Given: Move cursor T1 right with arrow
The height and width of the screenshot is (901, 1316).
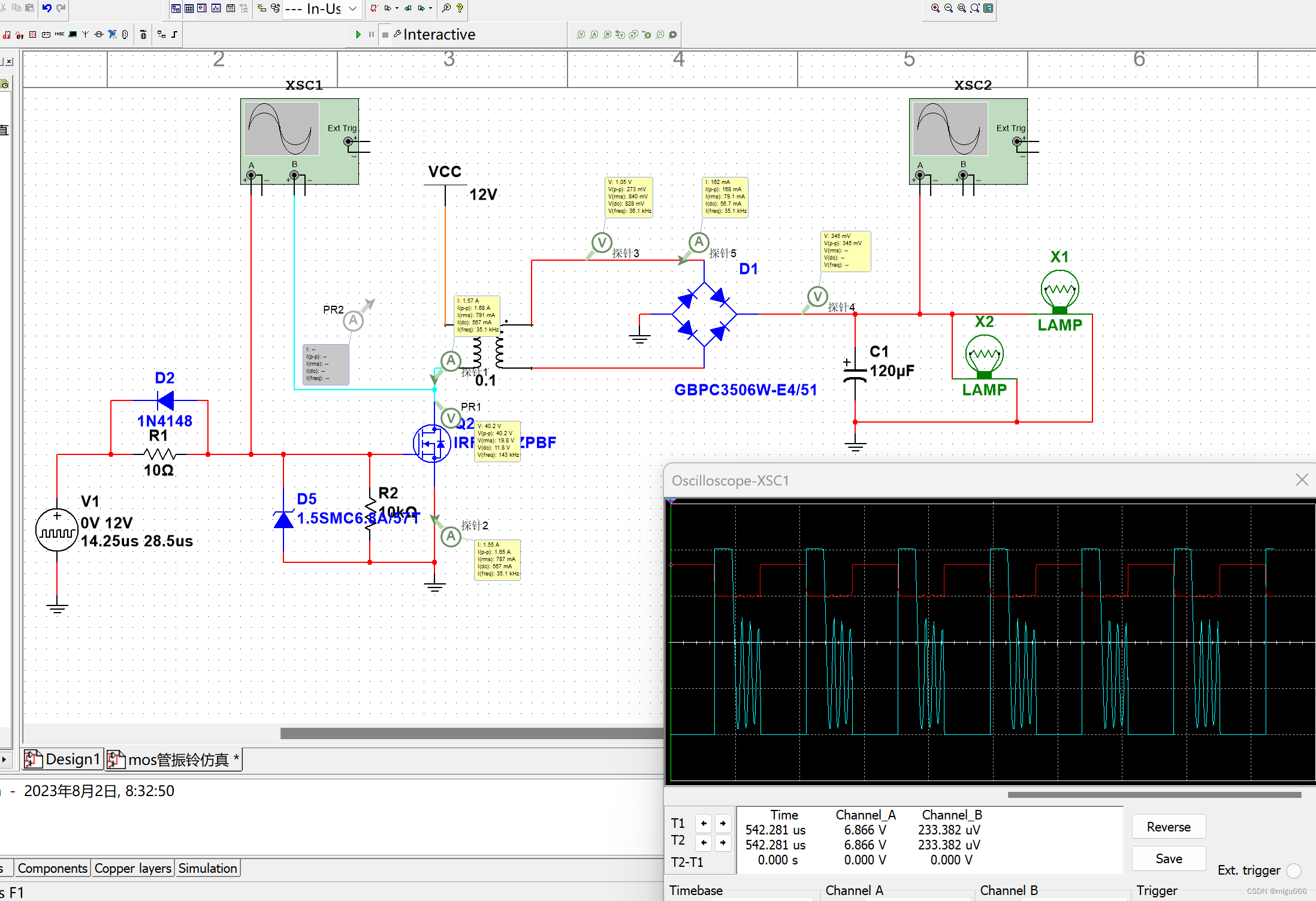Looking at the screenshot, I should pyautogui.click(x=723, y=824).
